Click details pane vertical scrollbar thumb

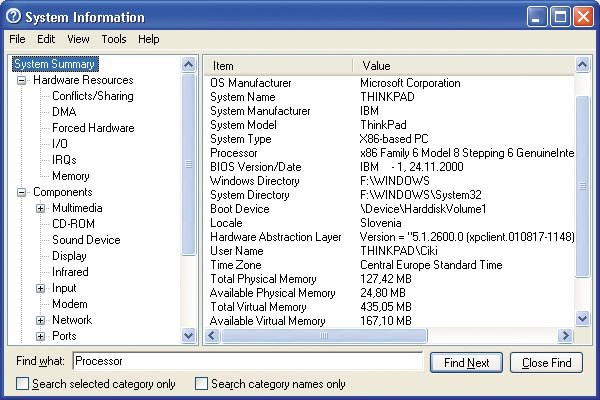(x=582, y=186)
